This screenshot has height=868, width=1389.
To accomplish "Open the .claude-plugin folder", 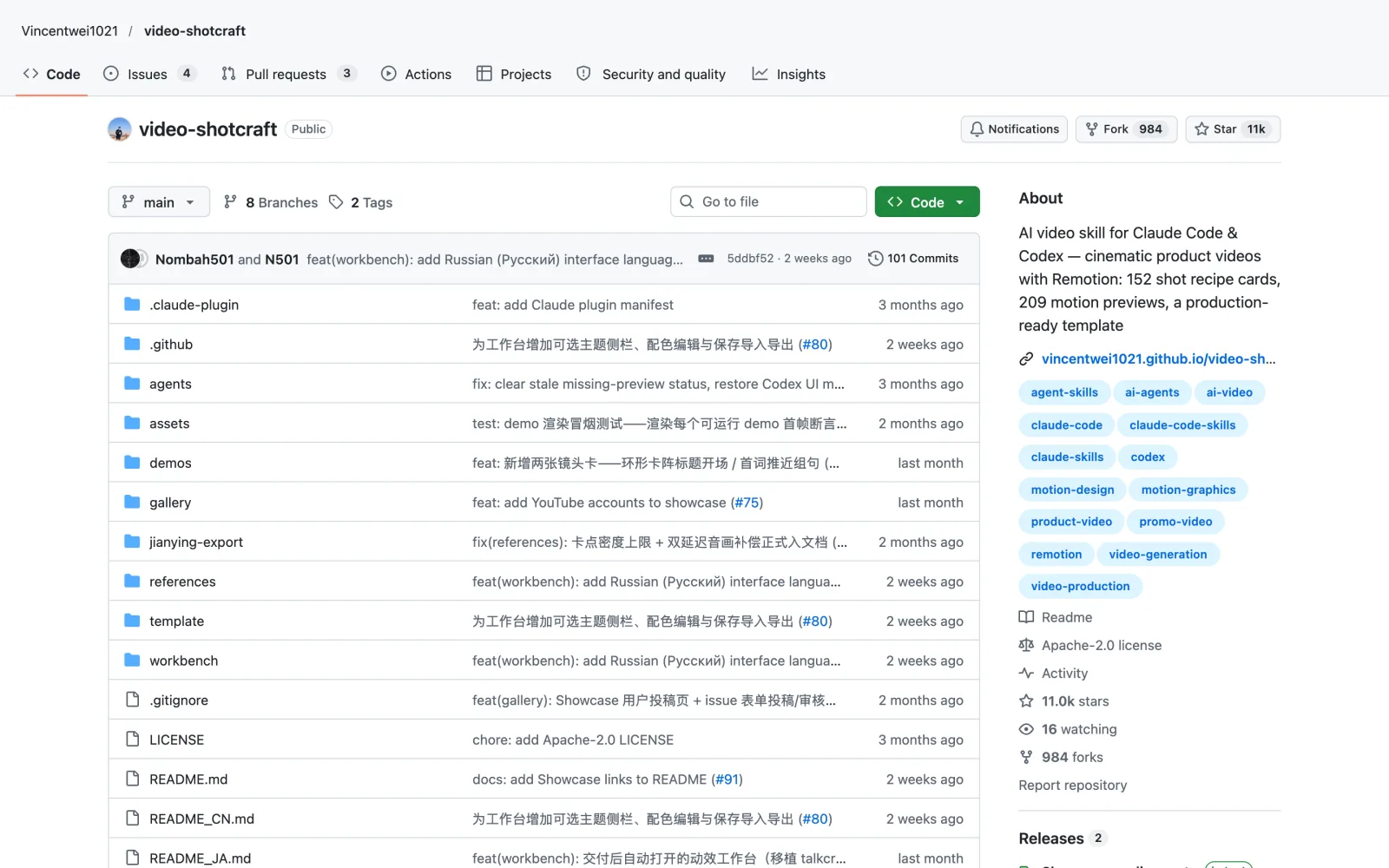I will (x=194, y=305).
